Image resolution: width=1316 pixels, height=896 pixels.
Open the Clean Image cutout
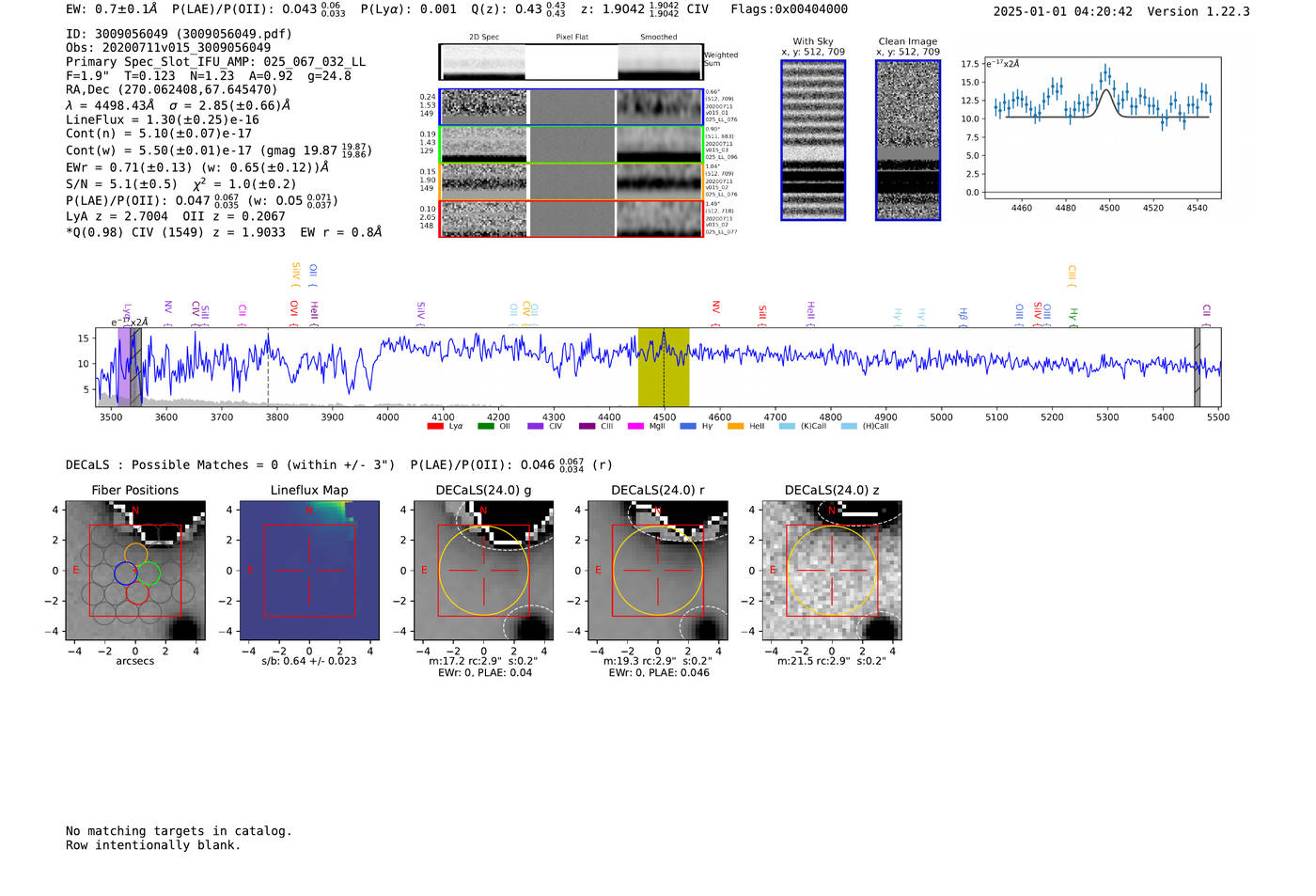tap(908, 140)
